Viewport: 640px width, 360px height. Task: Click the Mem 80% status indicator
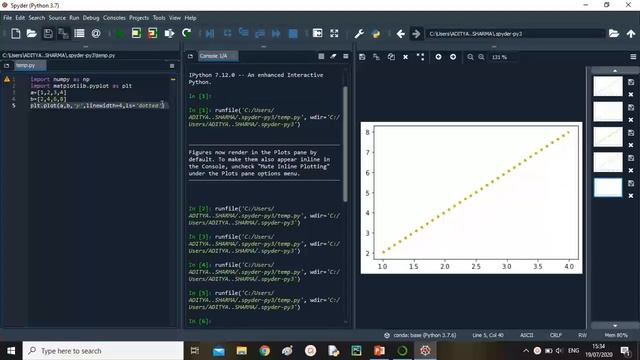tap(616, 335)
